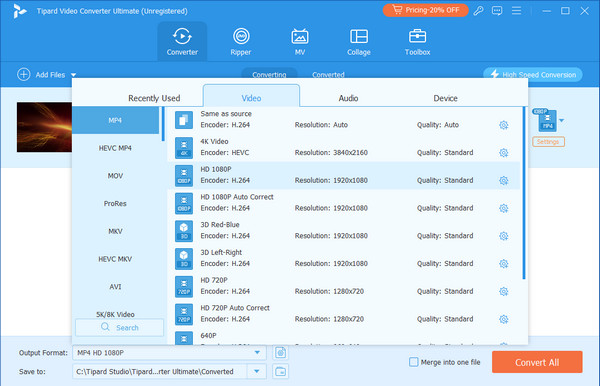Click the 4K Video format icon
Screen dimensions: 600x386
pyautogui.click(x=184, y=148)
